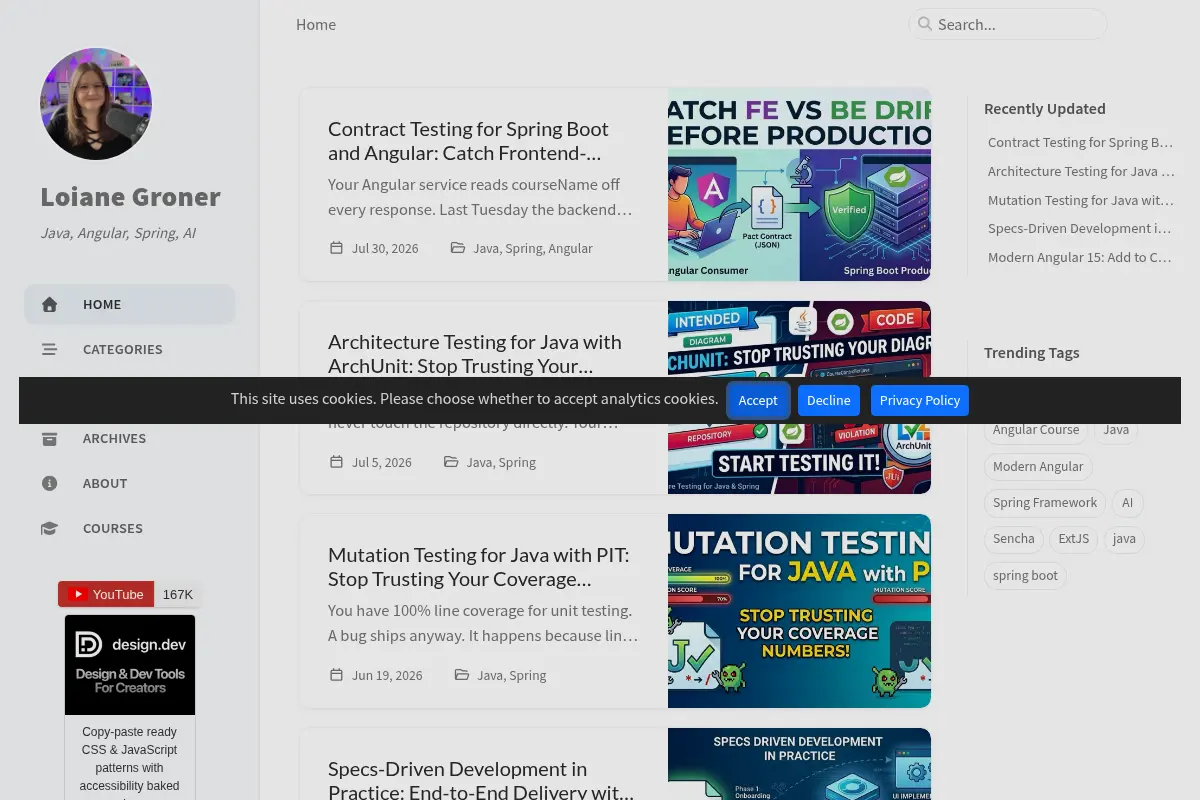Screen dimensions: 1200x800
Task: Open Architecture Testing with ArchUnit post title
Action: coord(475,354)
